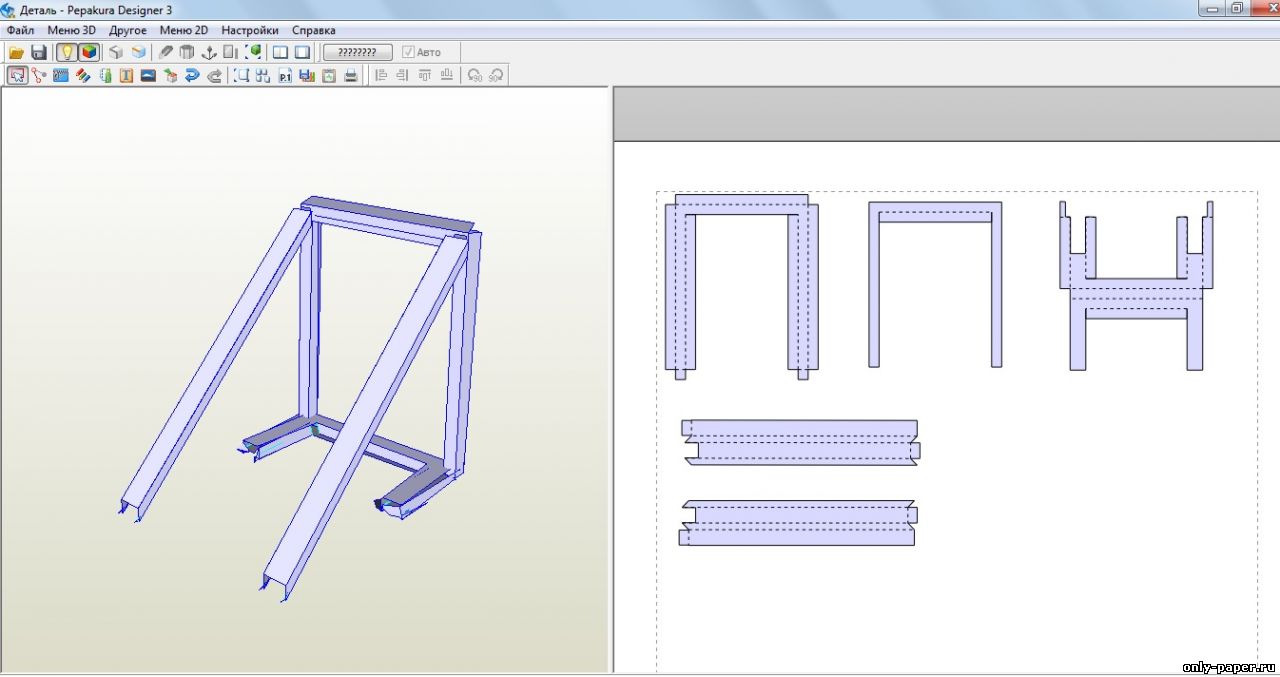1280x677 pixels.
Task: Click the anchor icon in toolbar
Action: [209, 52]
